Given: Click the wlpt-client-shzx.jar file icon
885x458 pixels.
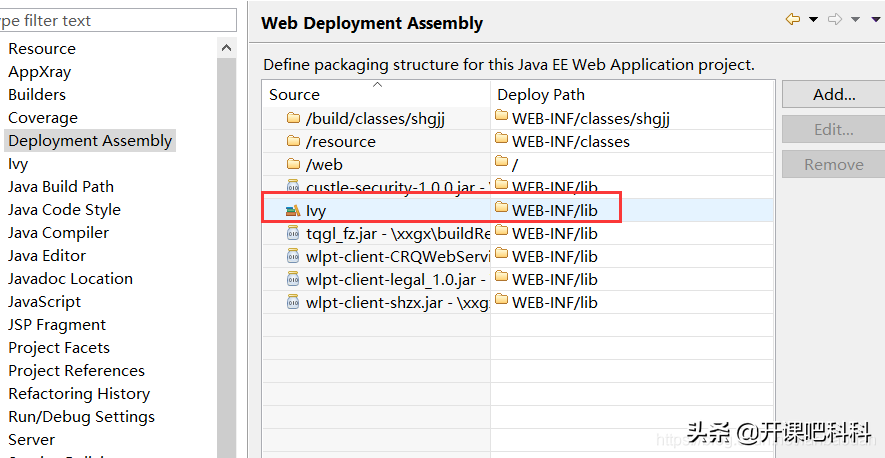Looking at the screenshot, I should [x=293, y=302].
